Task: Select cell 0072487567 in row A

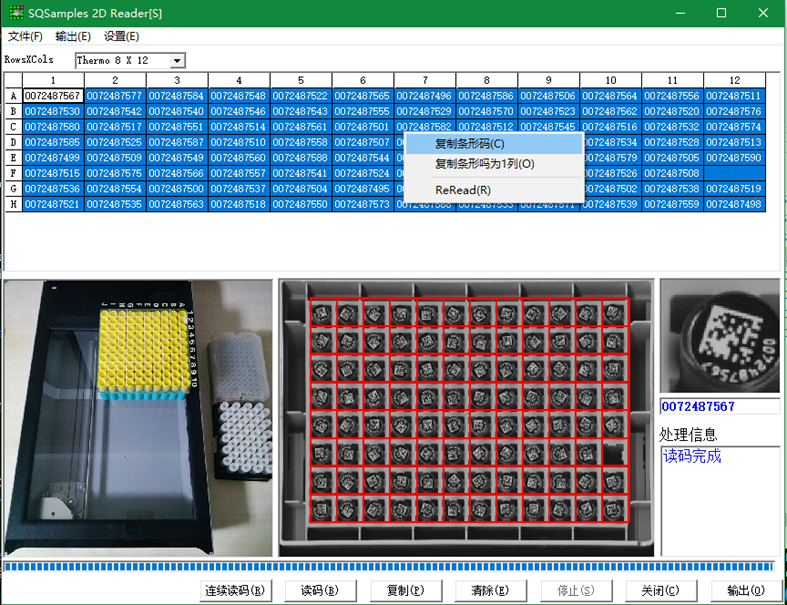Action: [52, 96]
